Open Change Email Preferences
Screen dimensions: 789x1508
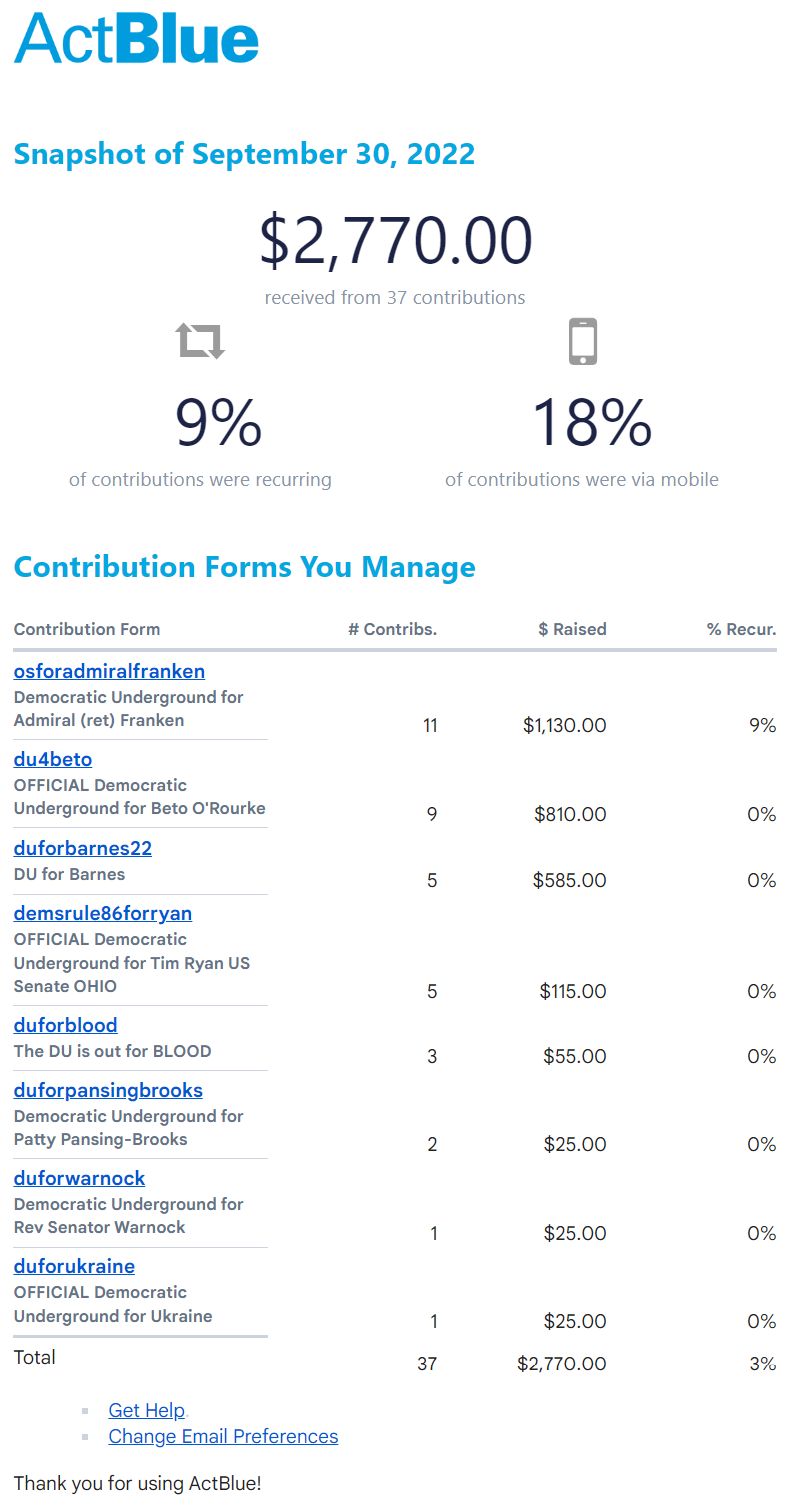223,1436
